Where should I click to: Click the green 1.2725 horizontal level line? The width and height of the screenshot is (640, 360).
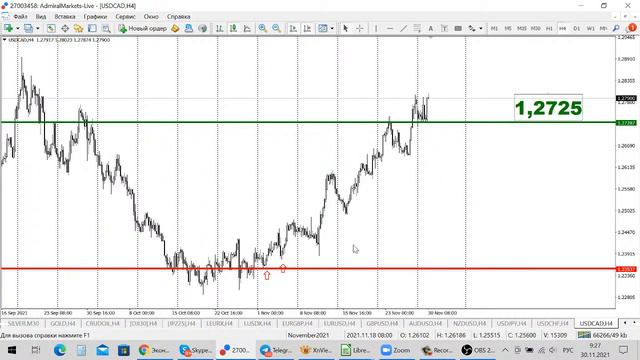pyautogui.click(x=308, y=122)
